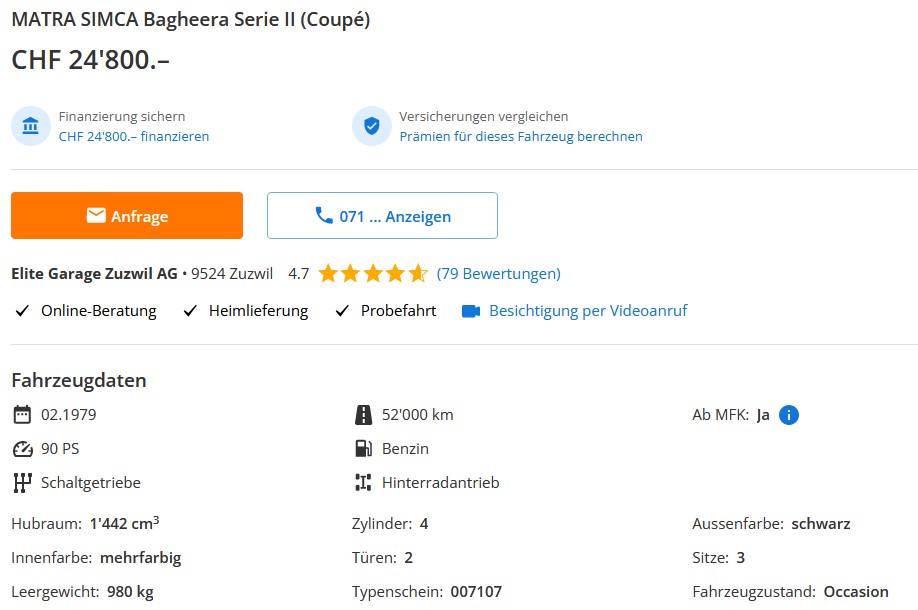
Task: Click the video camera icon
Action: [471, 311]
